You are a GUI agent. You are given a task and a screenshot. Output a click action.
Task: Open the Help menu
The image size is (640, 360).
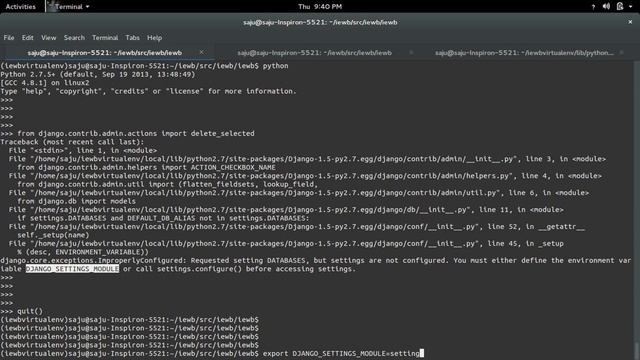click(154, 38)
